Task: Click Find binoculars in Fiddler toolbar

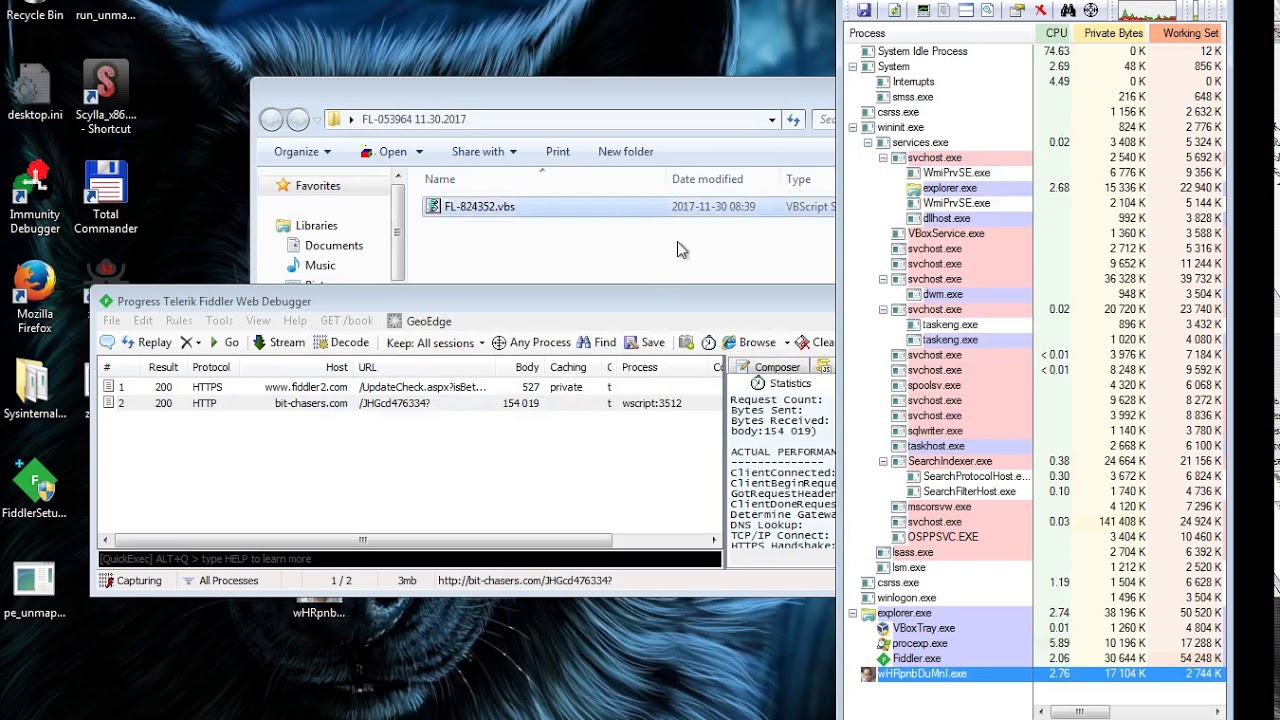Action: tap(596, 342)
